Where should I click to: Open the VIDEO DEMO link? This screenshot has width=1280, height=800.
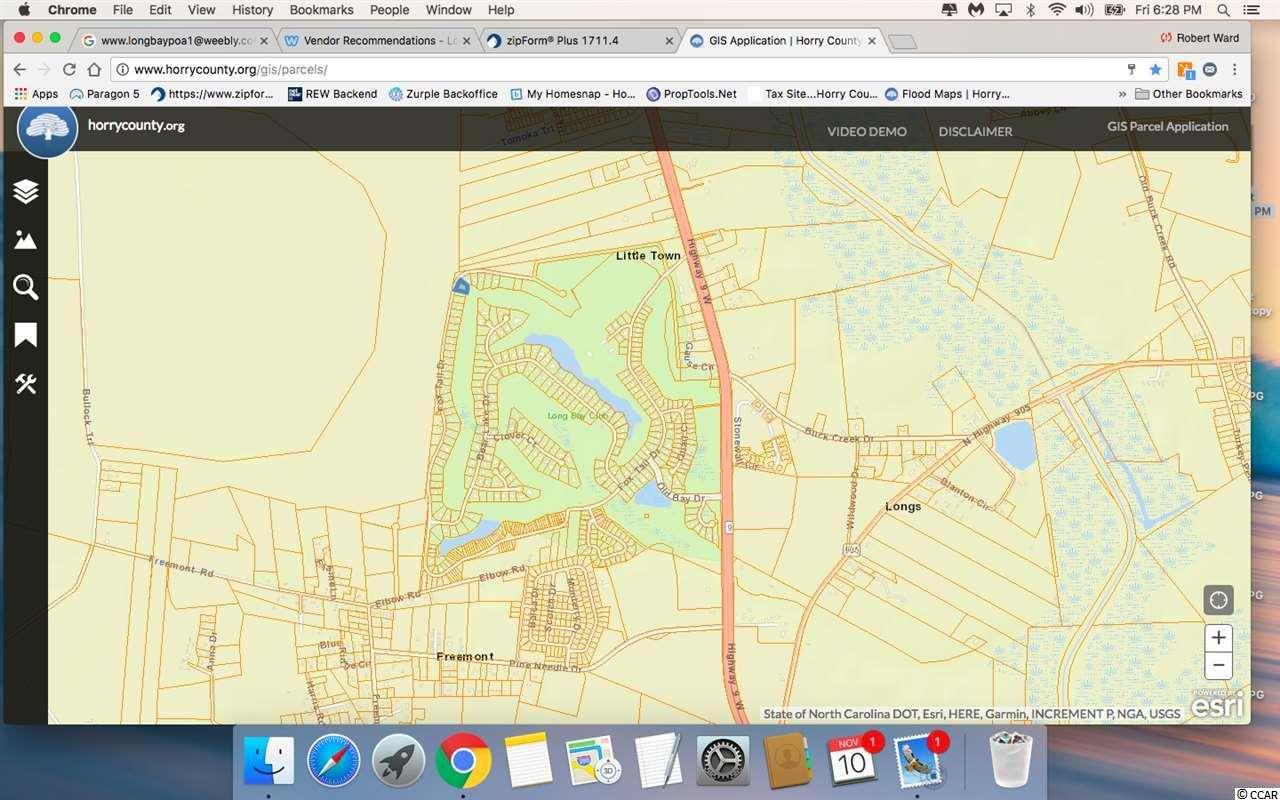click(x=866, y=132)
